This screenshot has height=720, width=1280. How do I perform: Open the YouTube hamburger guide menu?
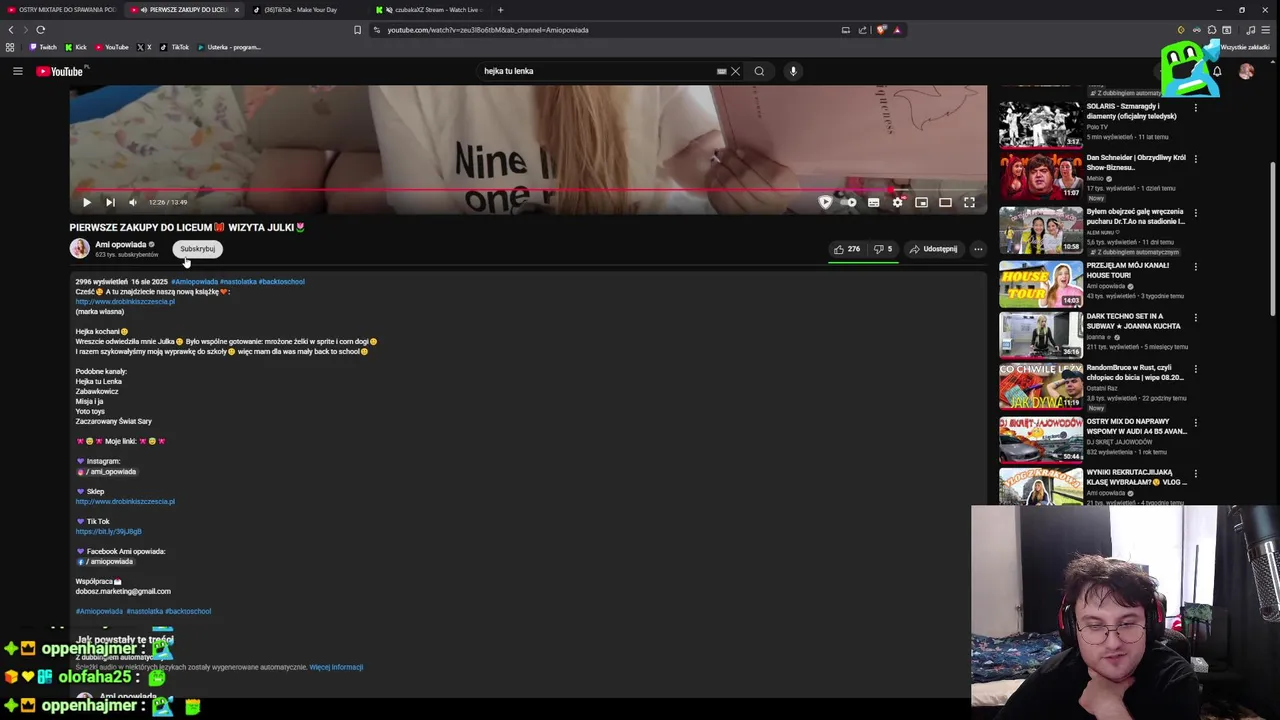pyautogui.click(x=17, y=71)
